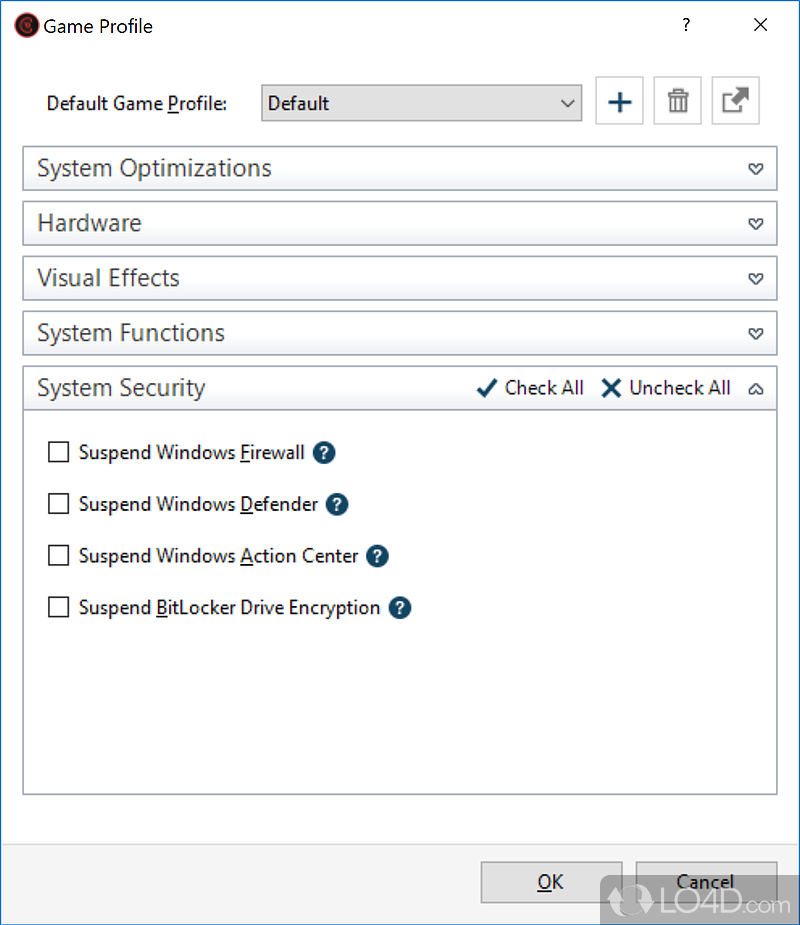This screenshot has width=800, height=925.
Task: Click the add new profile plus icon
Action: pos(620,102)
